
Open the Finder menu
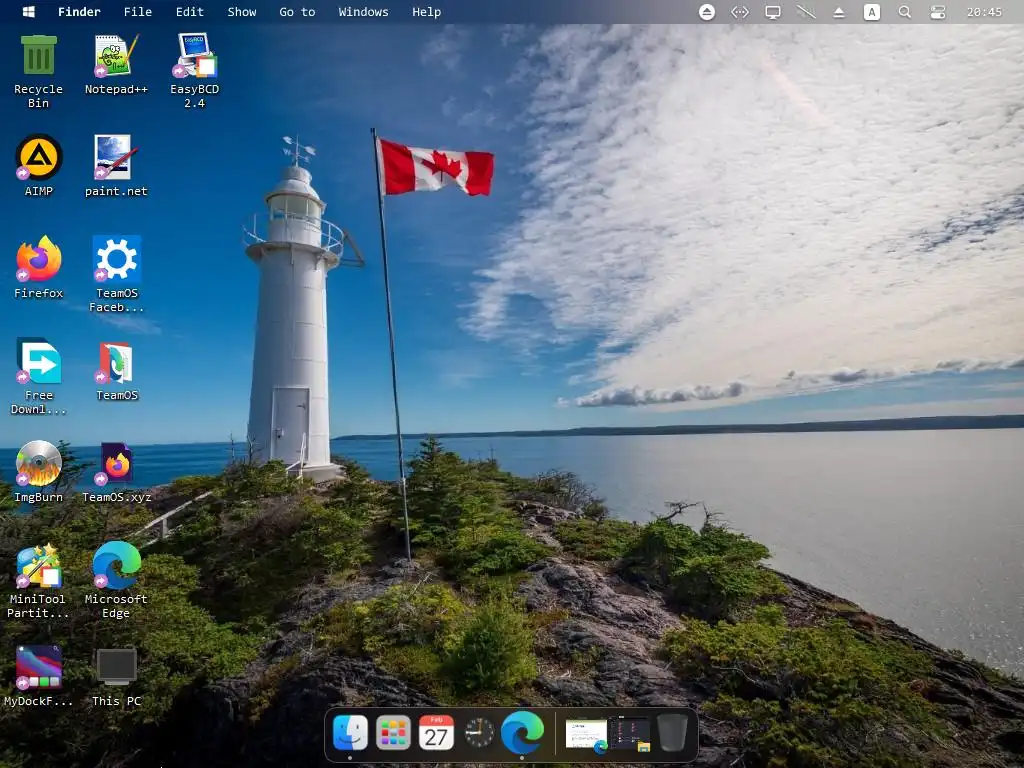[x=79, y=12]
